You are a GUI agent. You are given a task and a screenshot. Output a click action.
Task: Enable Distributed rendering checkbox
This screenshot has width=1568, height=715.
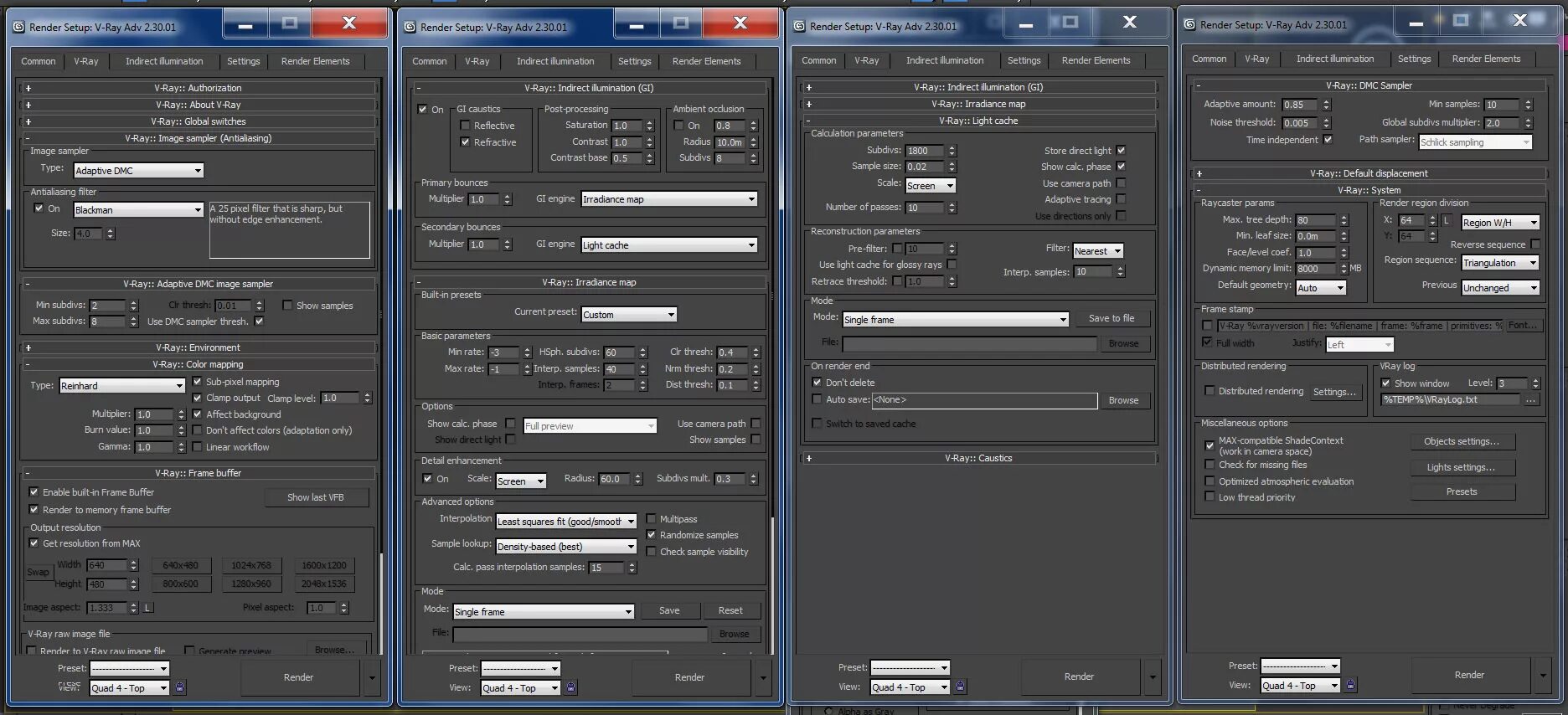coord(1210,391)
